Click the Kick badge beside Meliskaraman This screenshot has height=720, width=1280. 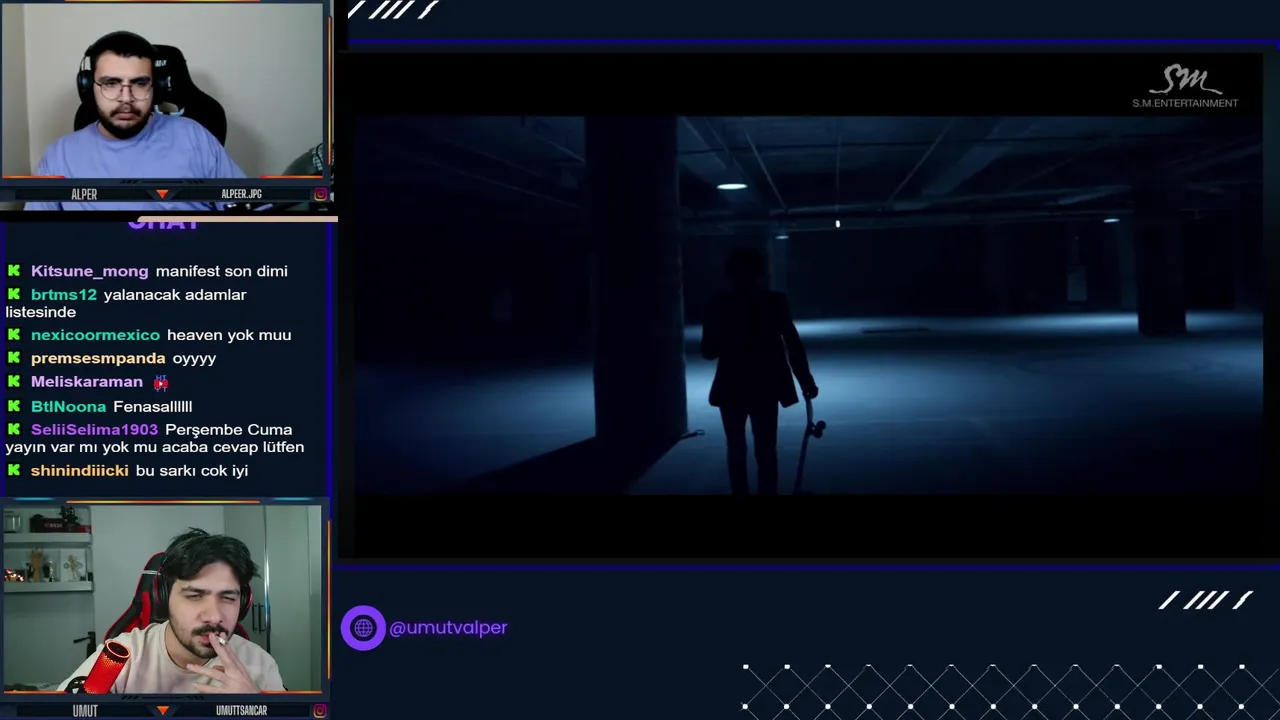pos(14,382)
